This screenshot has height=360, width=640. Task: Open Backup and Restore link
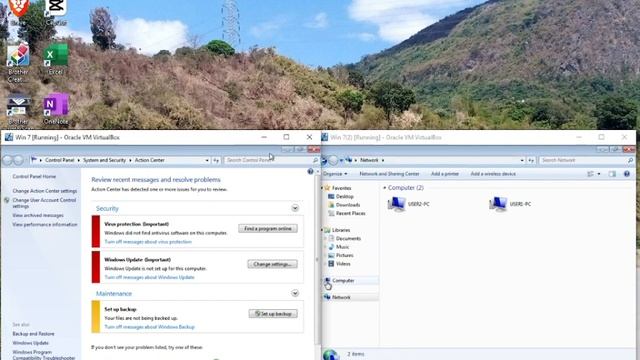(x=33, y=334)
